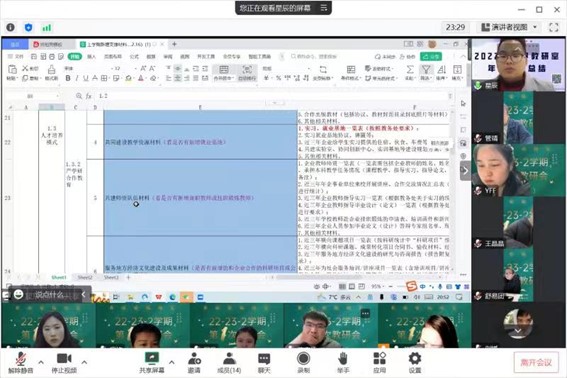This screenshot has width=567, height=378.
Task: Expand share options arrow beside 共享屏幕
Action: point(172,362)
